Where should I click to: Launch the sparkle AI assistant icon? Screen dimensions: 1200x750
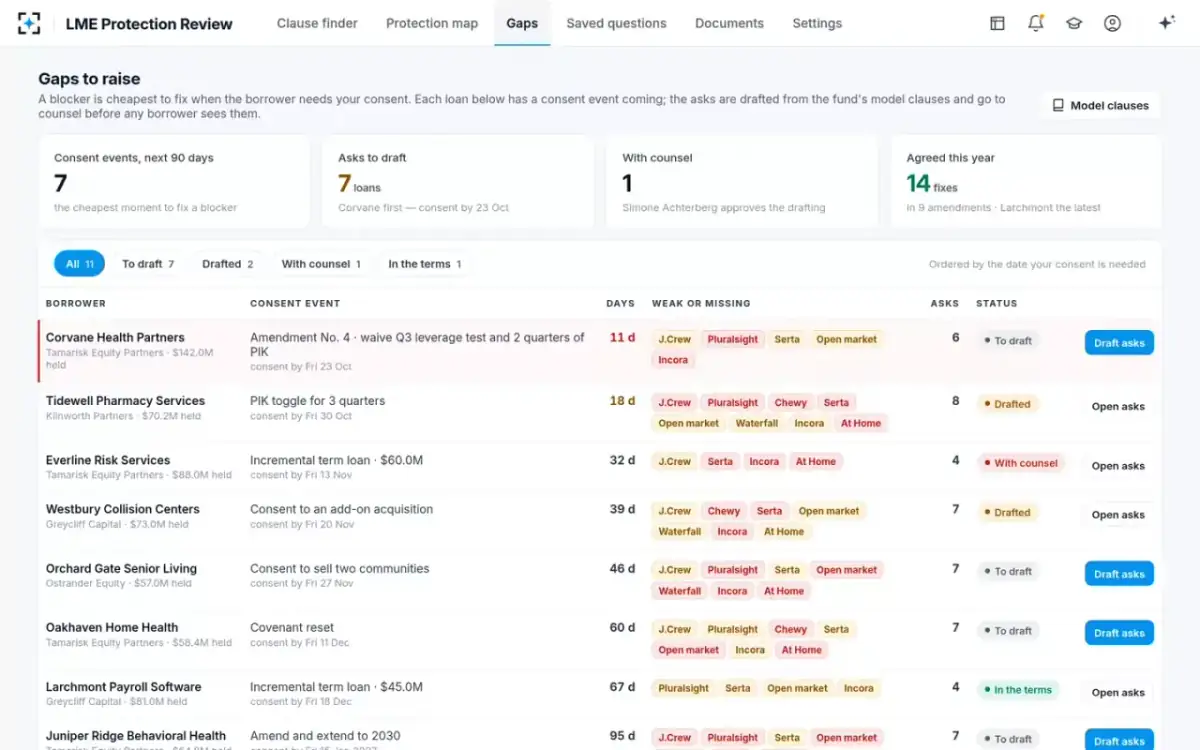(x=1166, y=23)
